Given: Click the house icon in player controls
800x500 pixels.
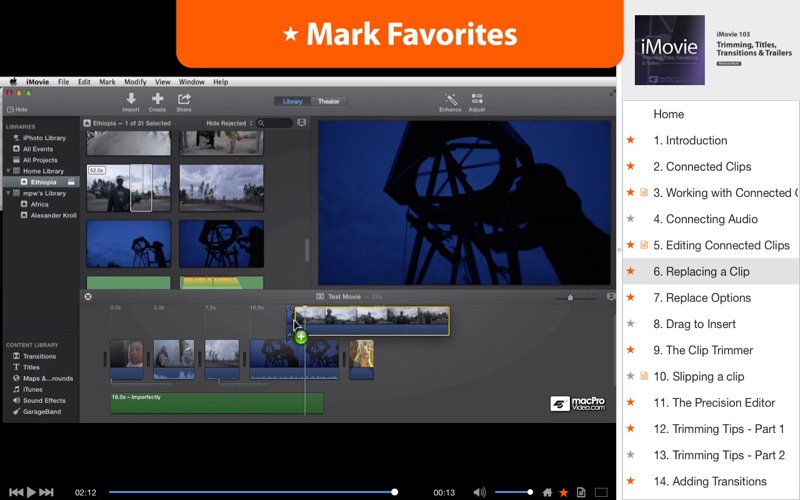Looking at the screenshot, I should [x=547, y=492].
